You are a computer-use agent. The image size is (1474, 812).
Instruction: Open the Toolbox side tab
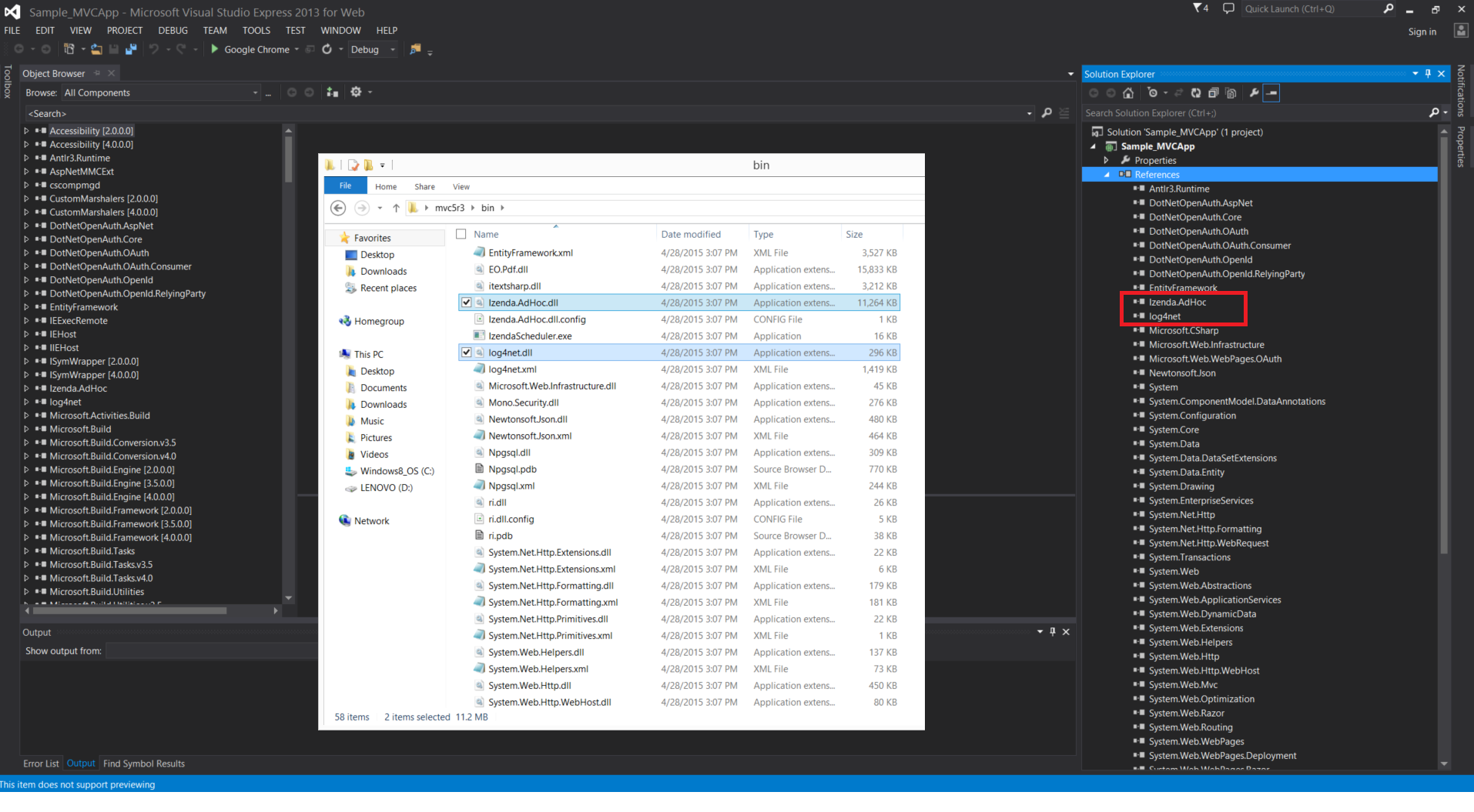(x=8, y=81)
